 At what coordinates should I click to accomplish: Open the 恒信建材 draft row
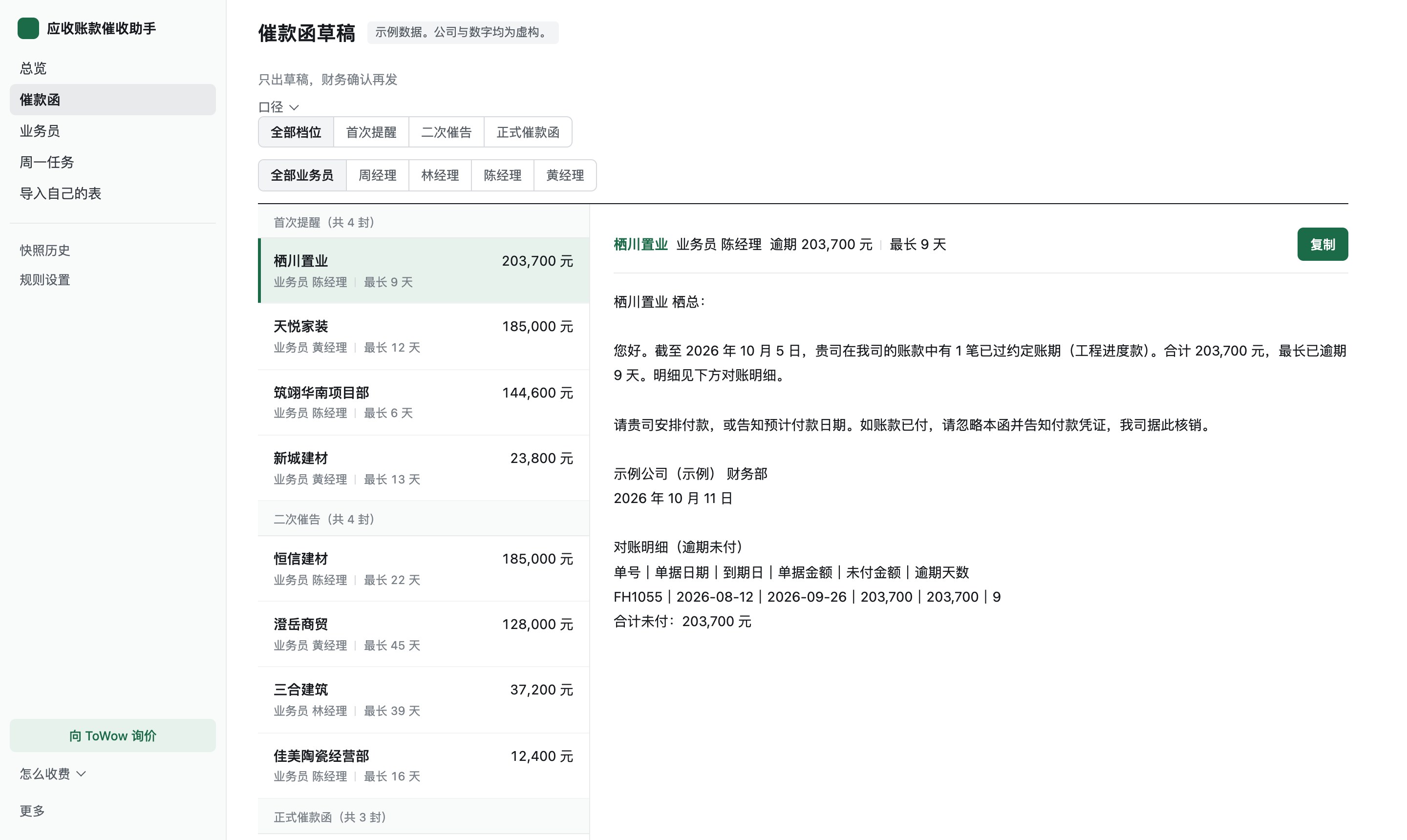pos(424,568)
